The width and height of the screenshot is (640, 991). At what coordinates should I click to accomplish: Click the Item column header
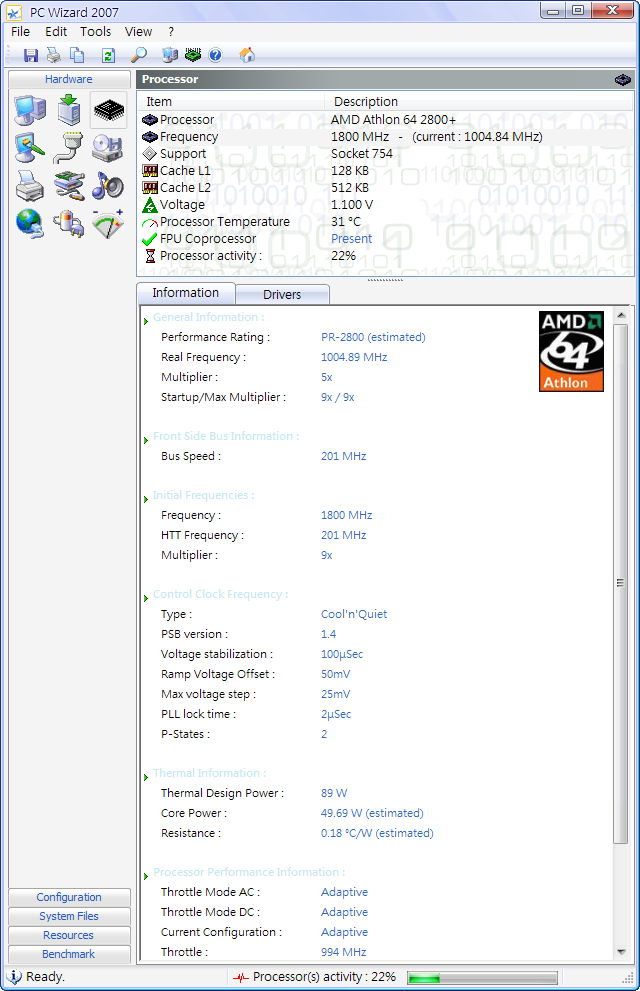pyautogui.click(x=231, y=102)
